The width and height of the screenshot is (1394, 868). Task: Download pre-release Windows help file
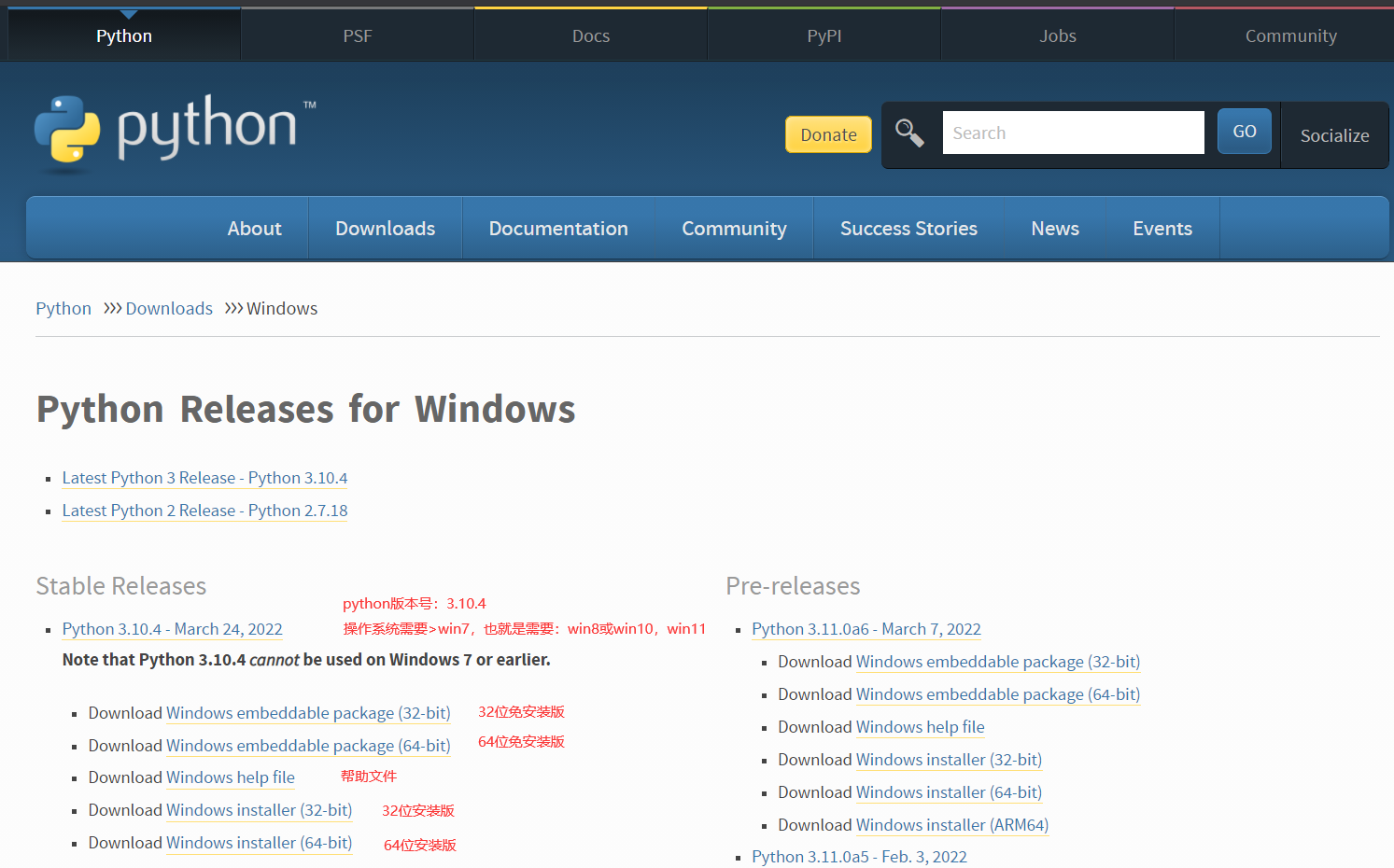(x=921, y=727)
